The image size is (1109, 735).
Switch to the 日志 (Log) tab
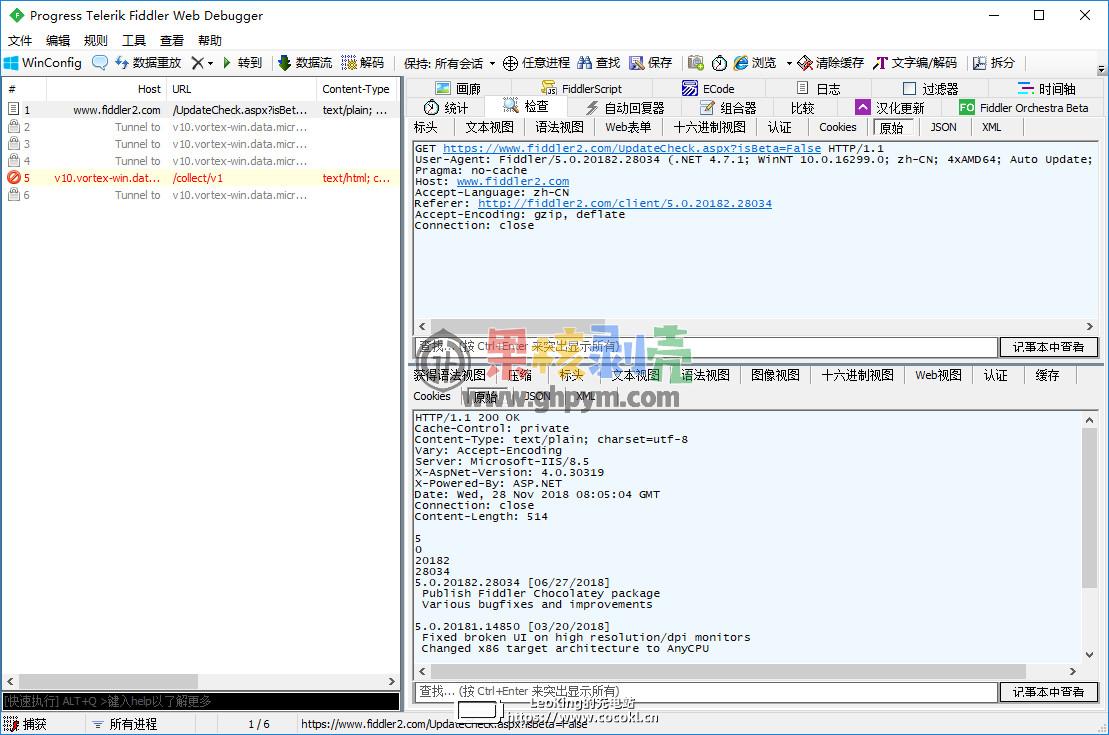818,88
